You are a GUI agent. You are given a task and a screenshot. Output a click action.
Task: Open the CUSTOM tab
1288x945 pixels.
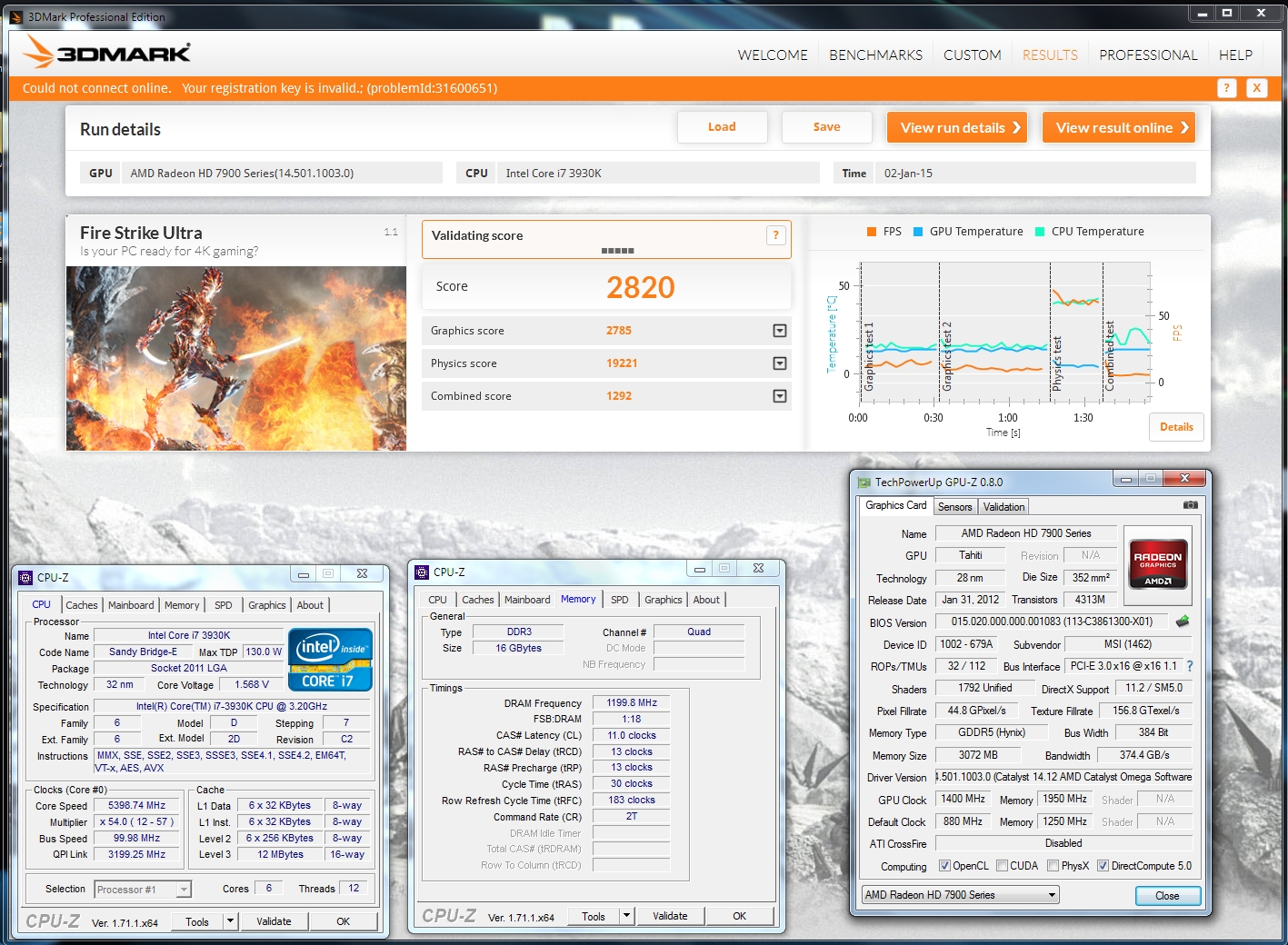tap(972, 55)
